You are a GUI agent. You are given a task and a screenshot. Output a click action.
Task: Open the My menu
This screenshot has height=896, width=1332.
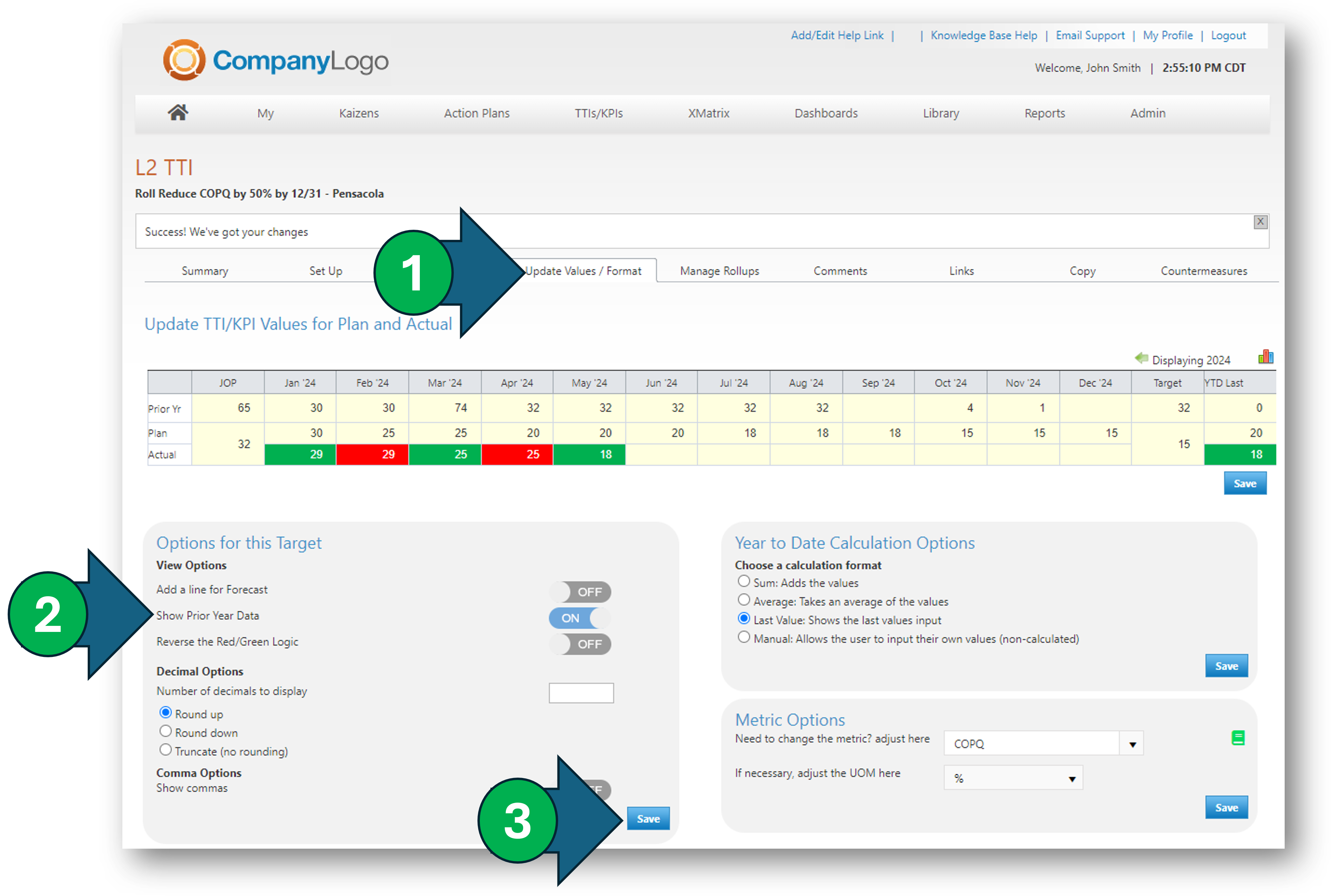pos(265,113)
